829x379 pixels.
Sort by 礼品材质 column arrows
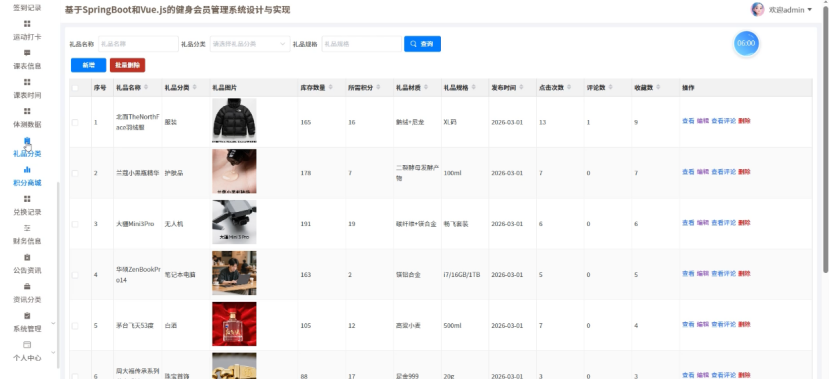[x=426, y=87]
